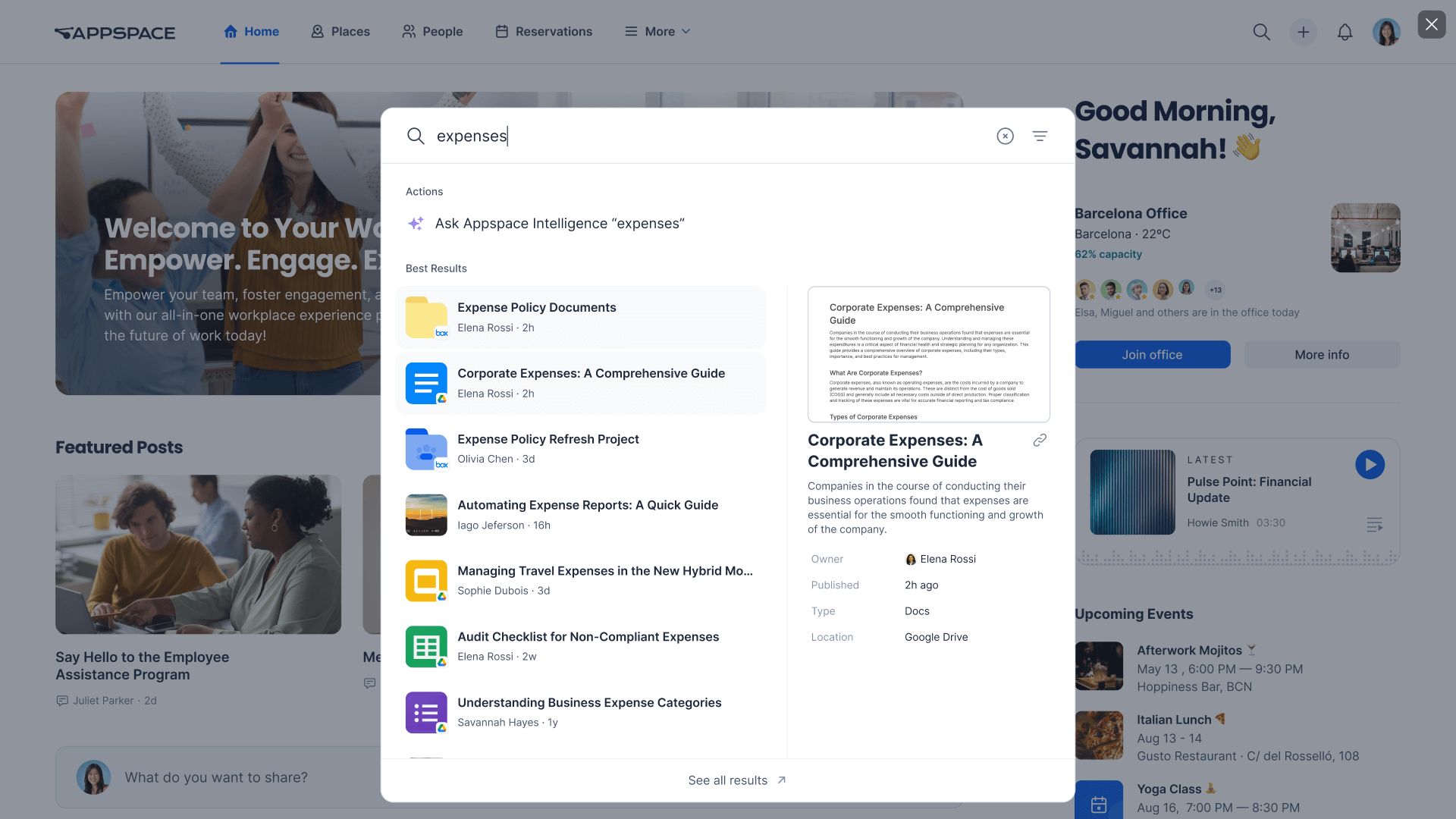1456x819 pixels.
Task: Open the search icon in the top bar
Action: 1261,32
